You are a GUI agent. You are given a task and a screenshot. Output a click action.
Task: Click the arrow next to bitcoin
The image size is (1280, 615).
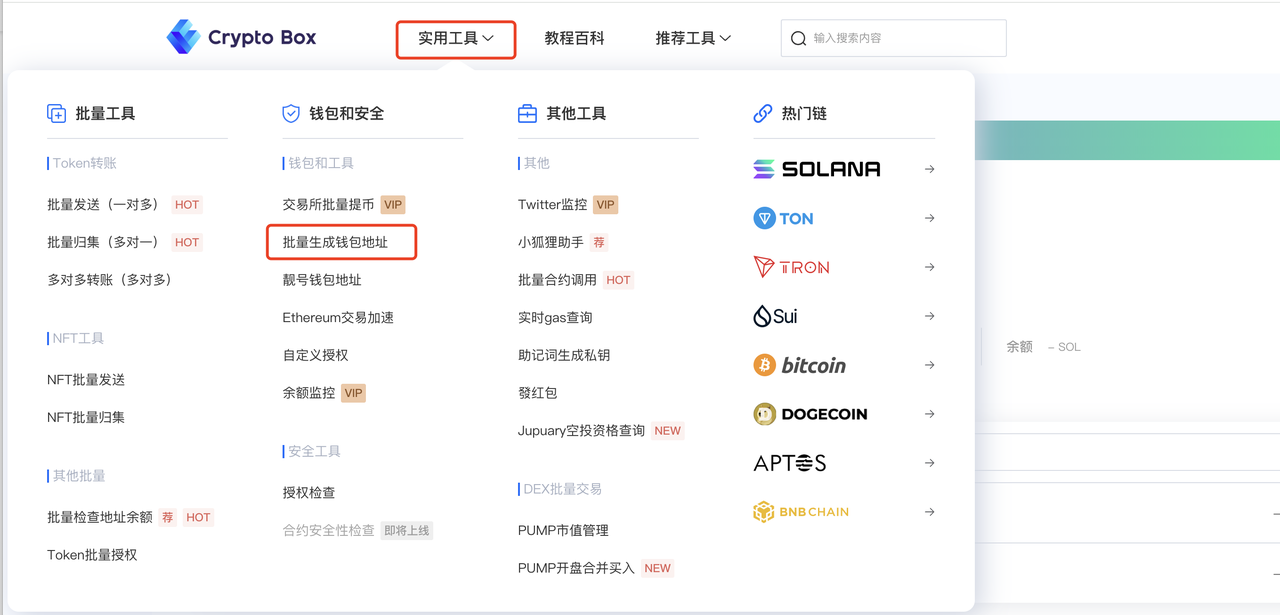(x=929, y=365)
